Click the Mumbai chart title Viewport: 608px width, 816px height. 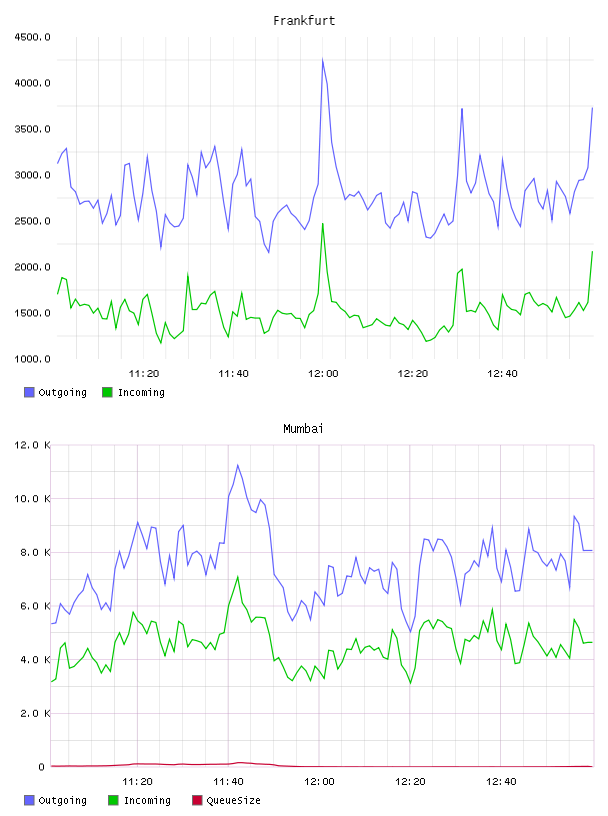point(303,429)
